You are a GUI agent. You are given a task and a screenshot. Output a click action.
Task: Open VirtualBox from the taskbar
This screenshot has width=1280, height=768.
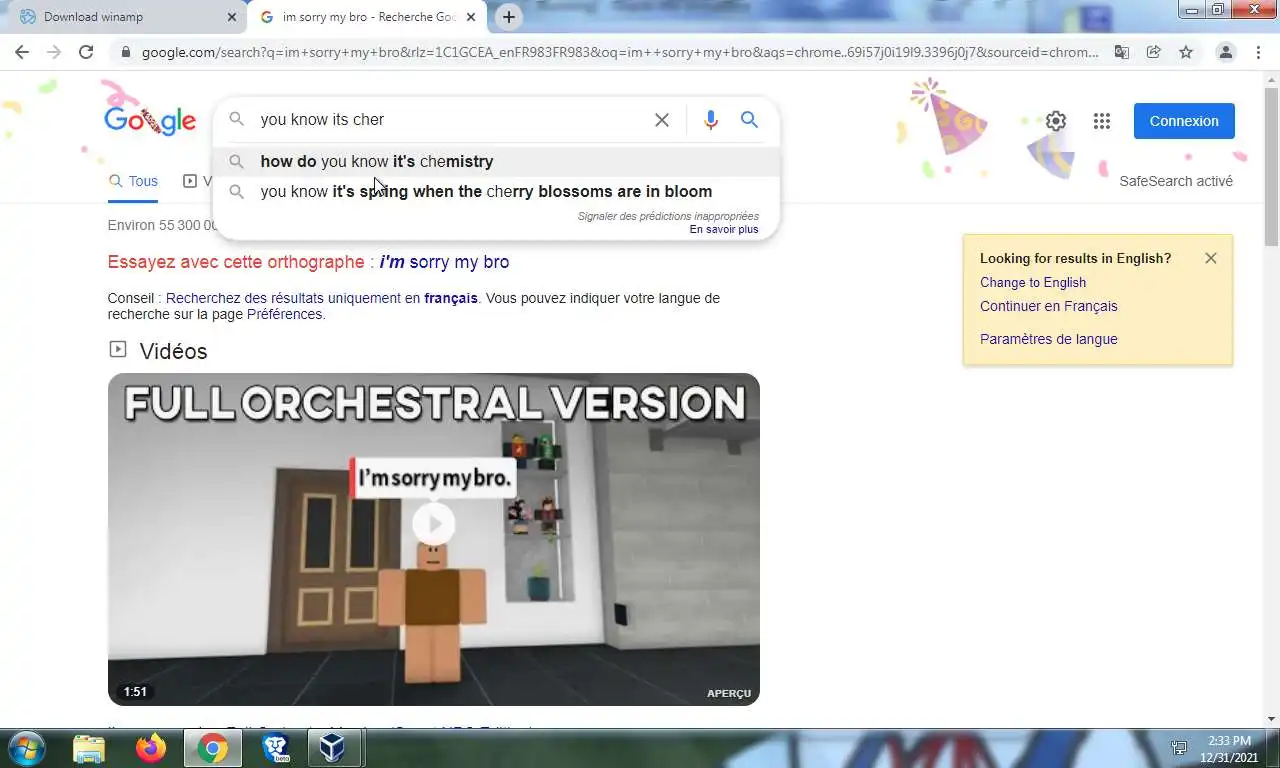pos(332,748)
